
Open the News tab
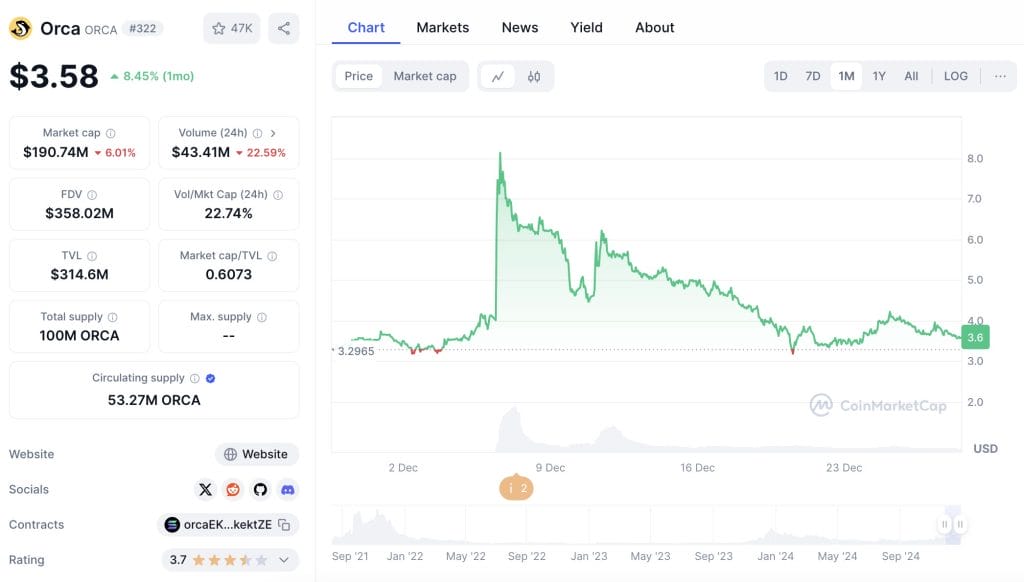coord(520,27)
